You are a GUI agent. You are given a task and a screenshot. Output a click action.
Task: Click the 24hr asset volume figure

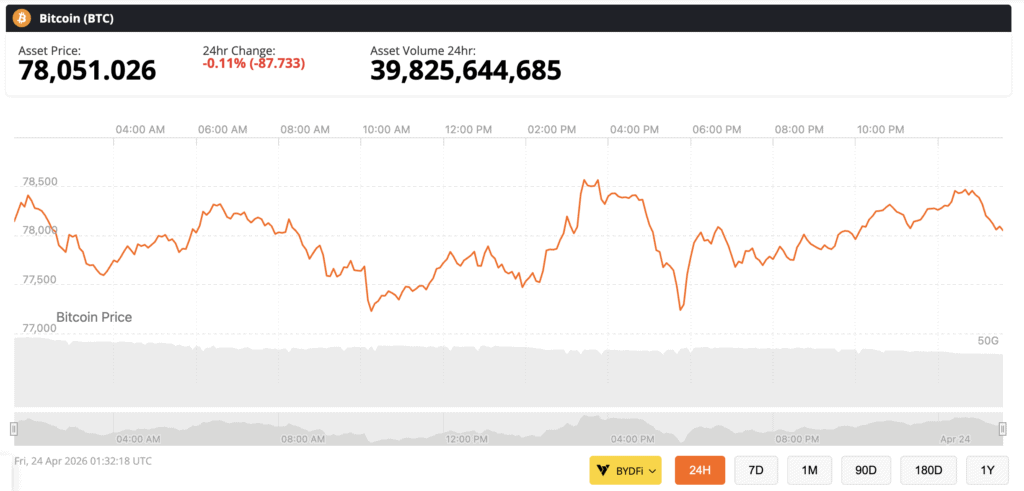point(465,70)
